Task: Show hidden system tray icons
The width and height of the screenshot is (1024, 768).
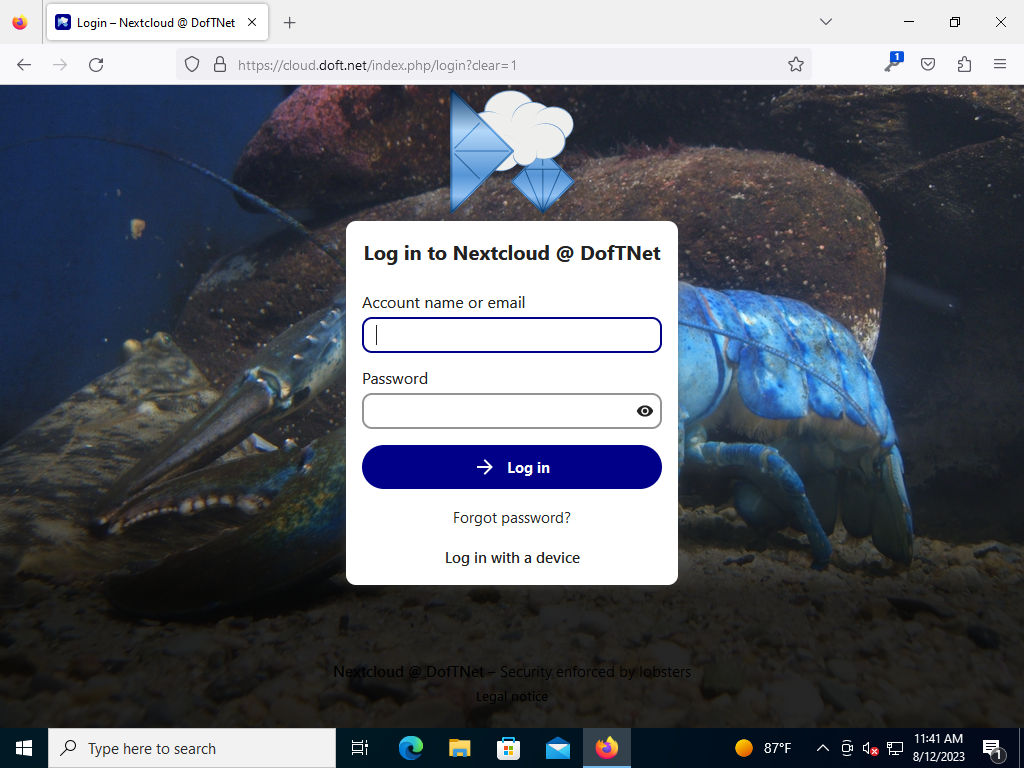Action: [823, 748]
